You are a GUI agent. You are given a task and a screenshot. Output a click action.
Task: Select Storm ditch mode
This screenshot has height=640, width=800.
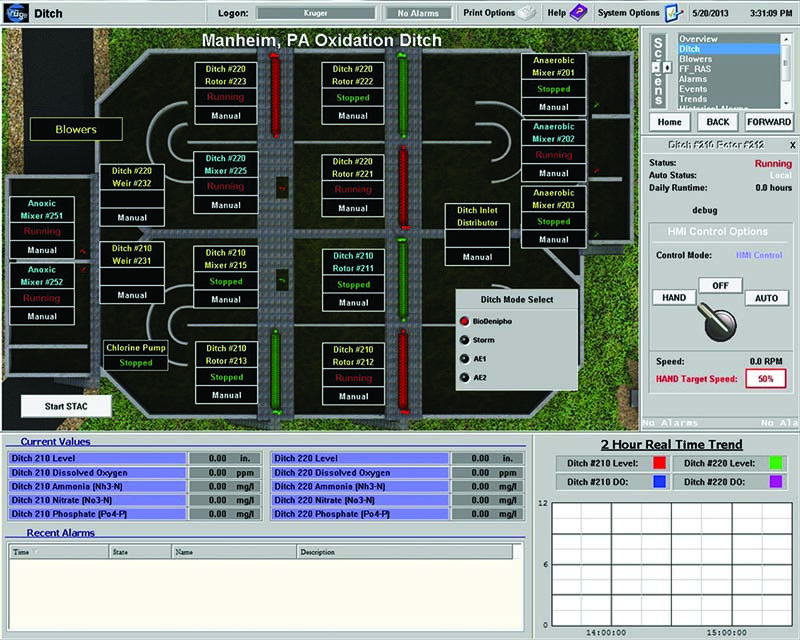(464, 340)
